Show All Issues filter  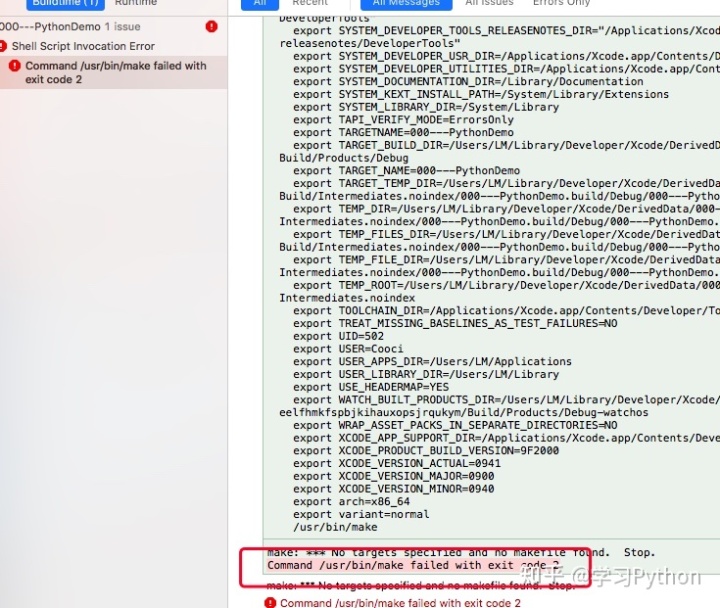pyautogui.click(x=489, y=3)
